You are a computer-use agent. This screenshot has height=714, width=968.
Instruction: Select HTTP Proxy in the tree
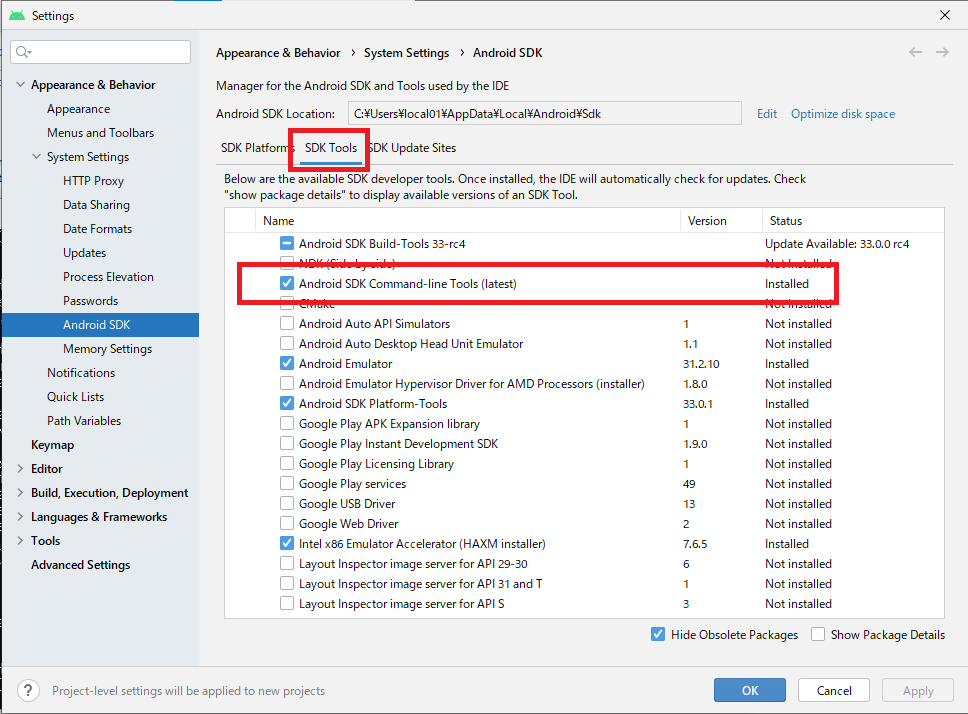click(93, 181)
